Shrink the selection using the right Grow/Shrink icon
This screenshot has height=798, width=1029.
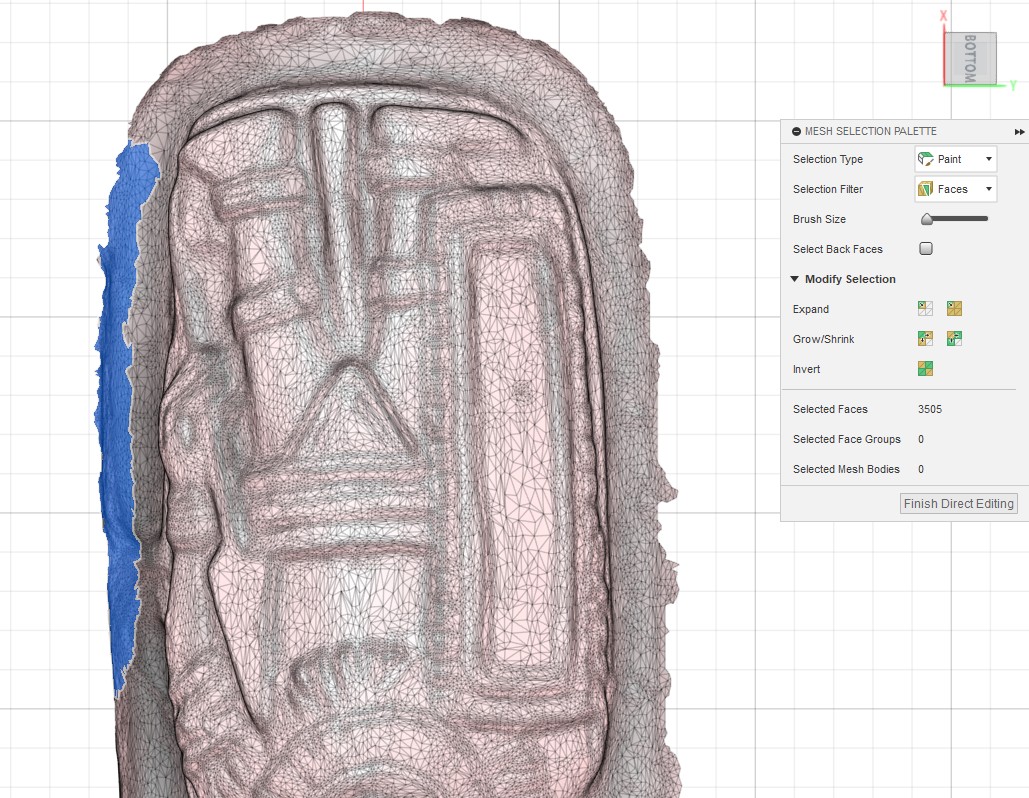[954, 339]
